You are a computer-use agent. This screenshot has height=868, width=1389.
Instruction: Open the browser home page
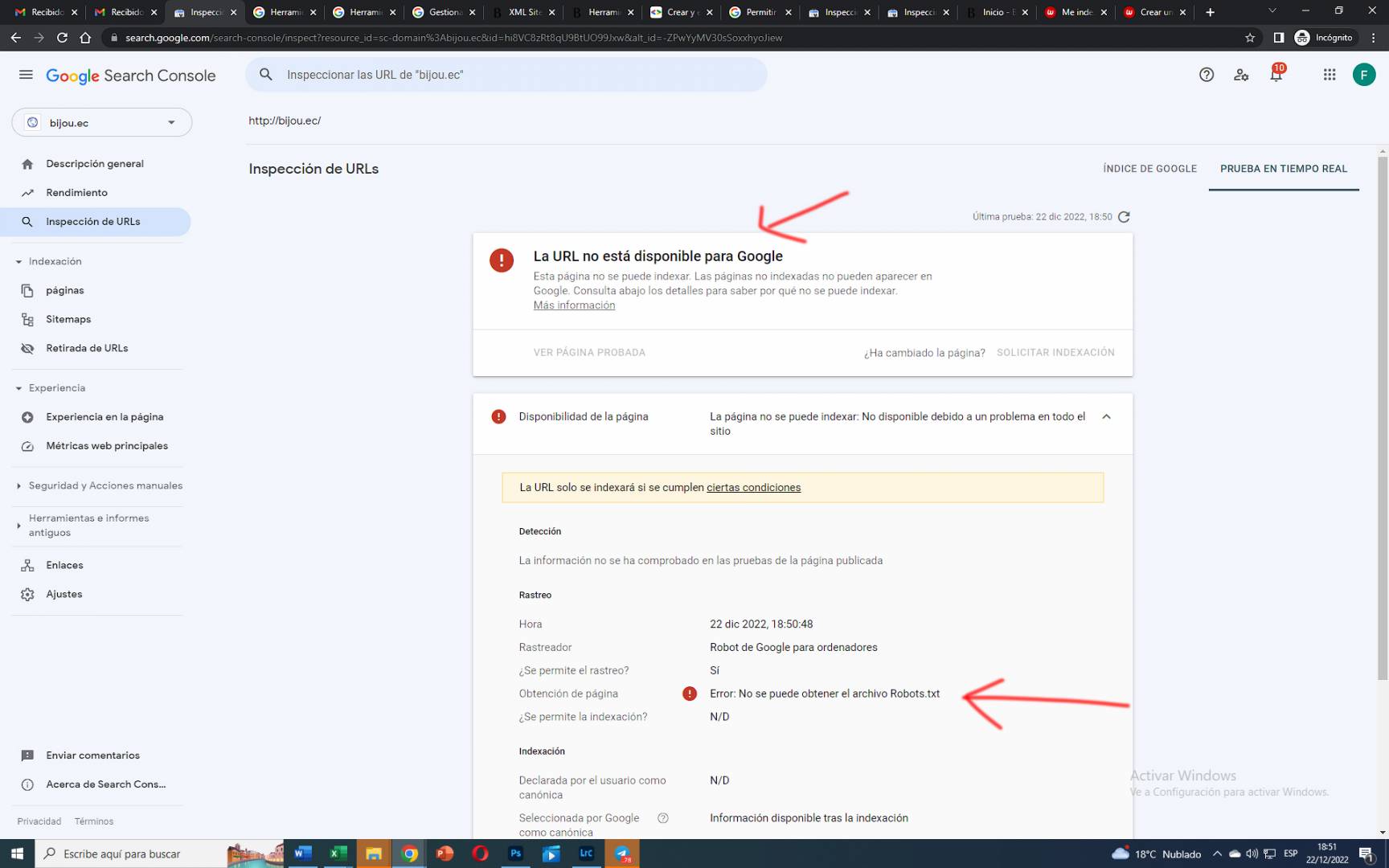coord(85,38)
